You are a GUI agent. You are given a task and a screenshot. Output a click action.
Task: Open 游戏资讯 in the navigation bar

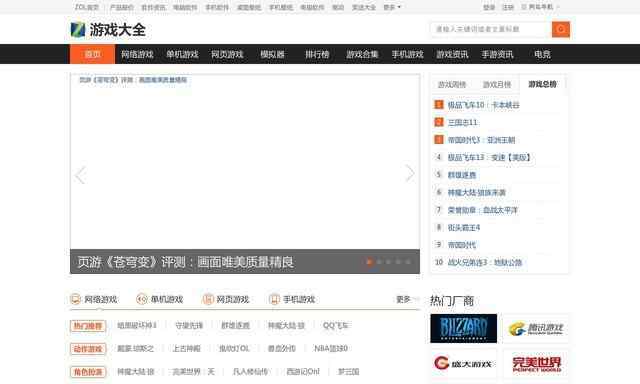(x=452, y=54)
